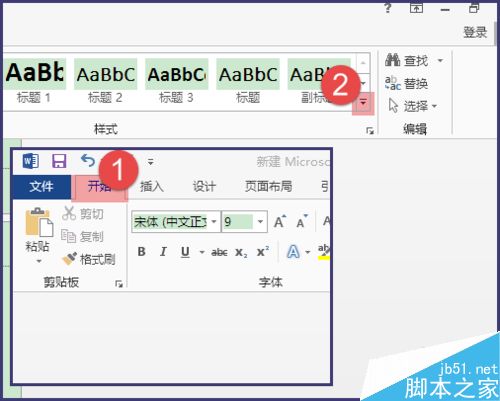Open the Quick Access Toolbar customize arrow

[151, 162]
